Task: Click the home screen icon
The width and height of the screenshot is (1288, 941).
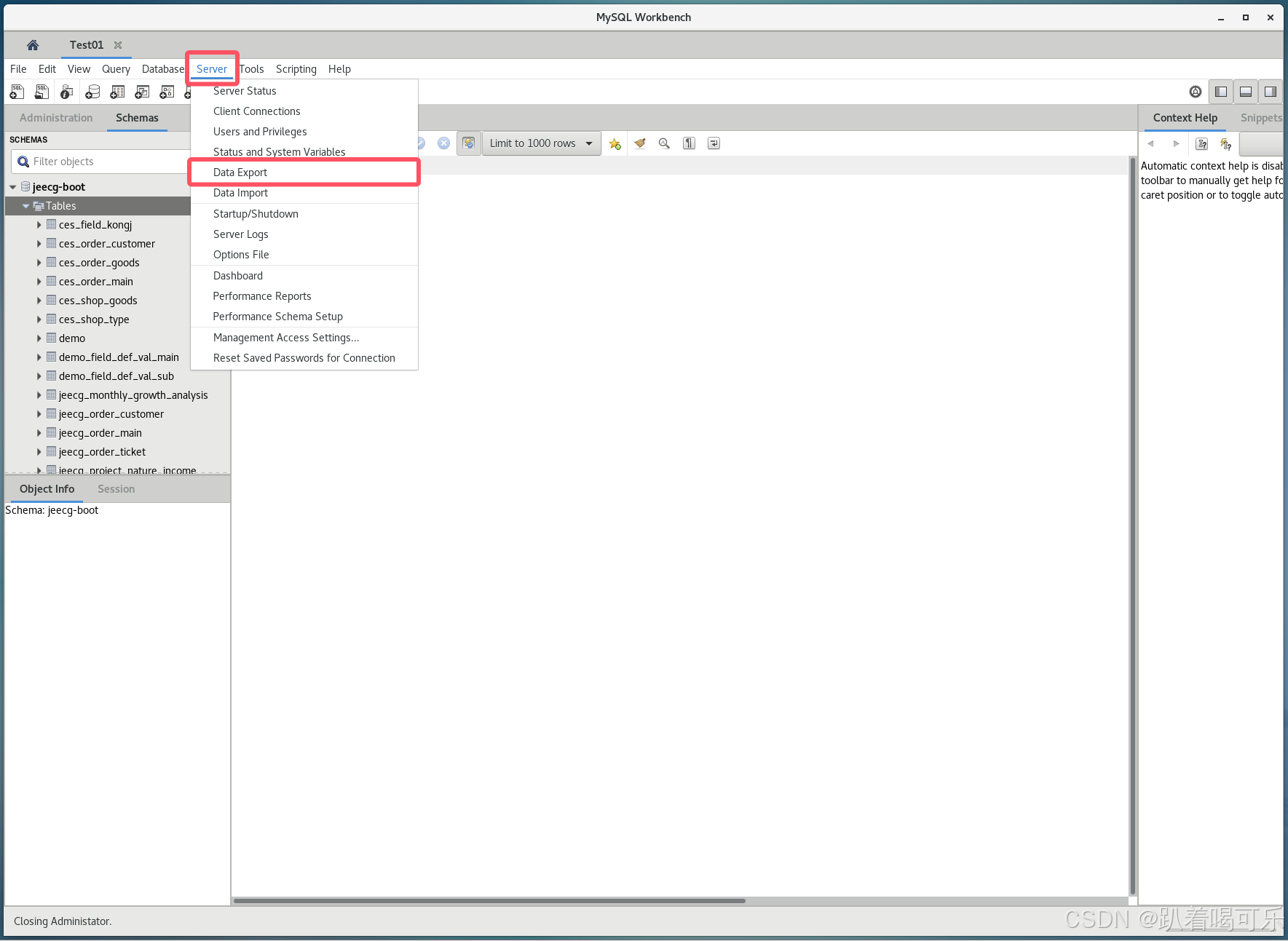Action: coord(33,45)
